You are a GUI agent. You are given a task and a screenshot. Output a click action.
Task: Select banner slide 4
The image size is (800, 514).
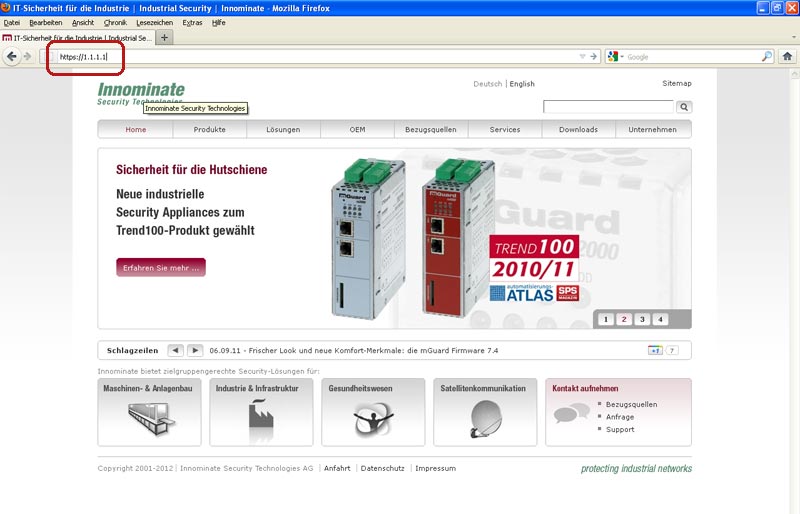coord(659,320)
